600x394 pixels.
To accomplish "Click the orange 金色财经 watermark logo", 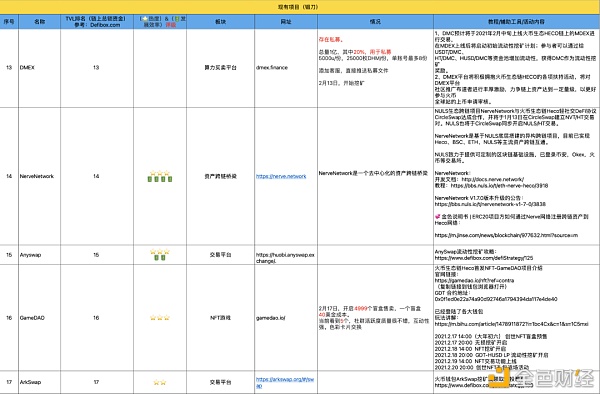I will (x=543, y=378).
